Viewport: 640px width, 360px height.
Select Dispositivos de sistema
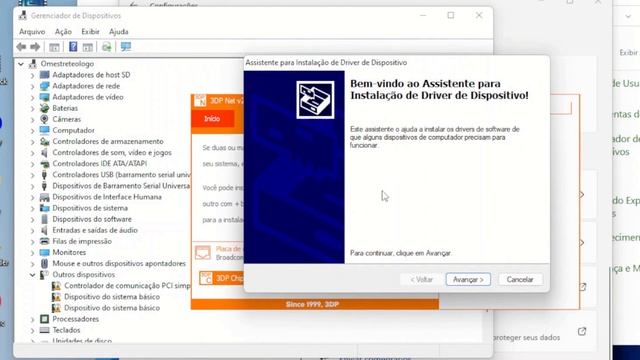coord(90,208)
